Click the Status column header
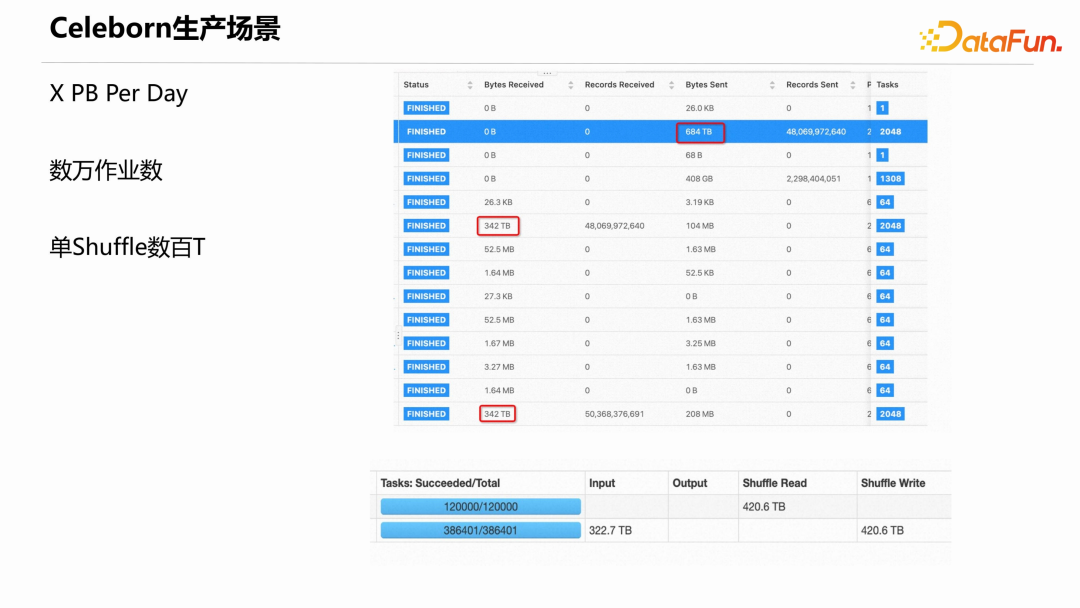1080x608 pixels. coord(416,85)
